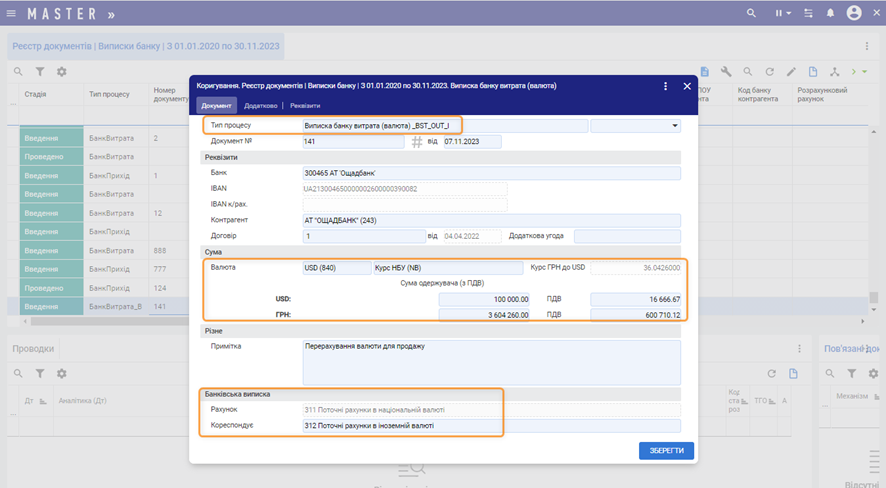Image resolution: width=886 pixels, height=488 pixels.
Task: Select the БанкВитрата_В row in registry
Action: (115, 307)
